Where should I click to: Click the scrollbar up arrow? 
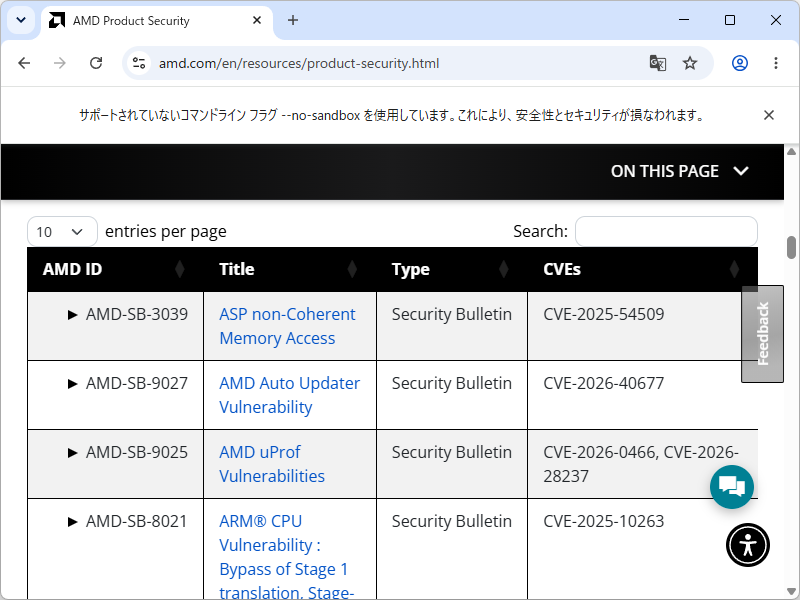pyautogui.click(x=791, y=151)
